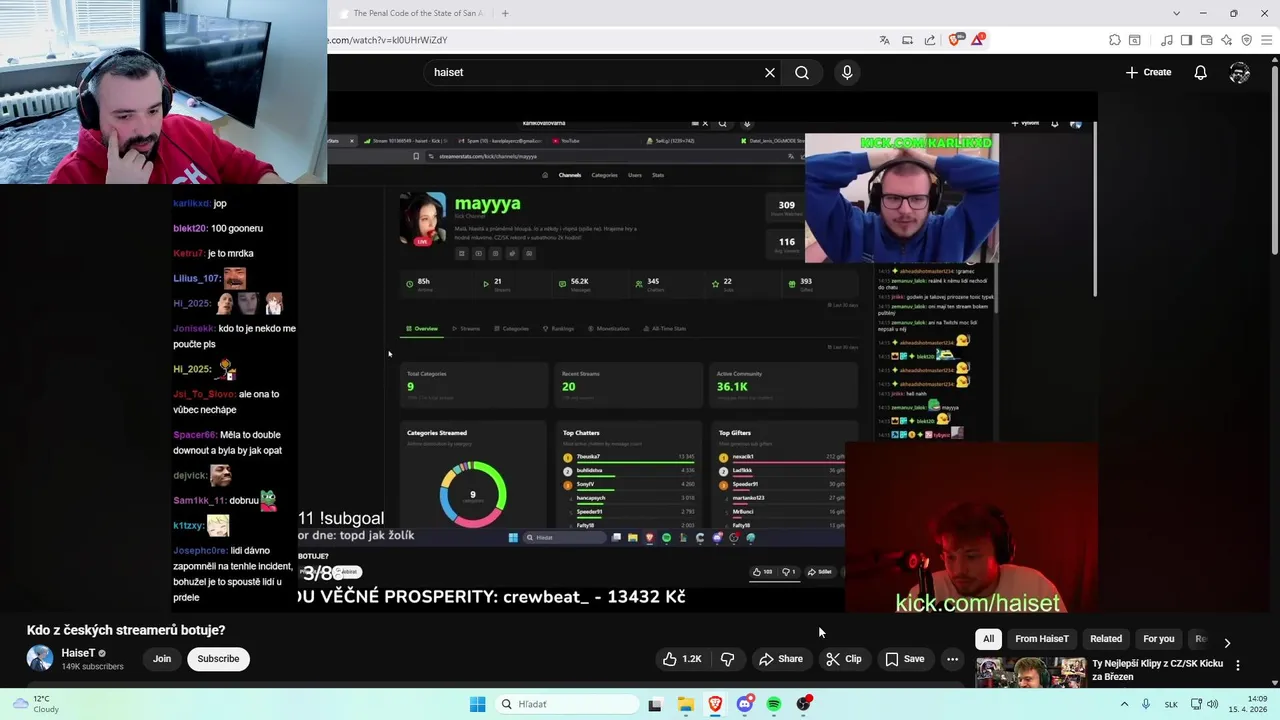
Task: Open File Explorer from the taskbar
Action: 685,704
